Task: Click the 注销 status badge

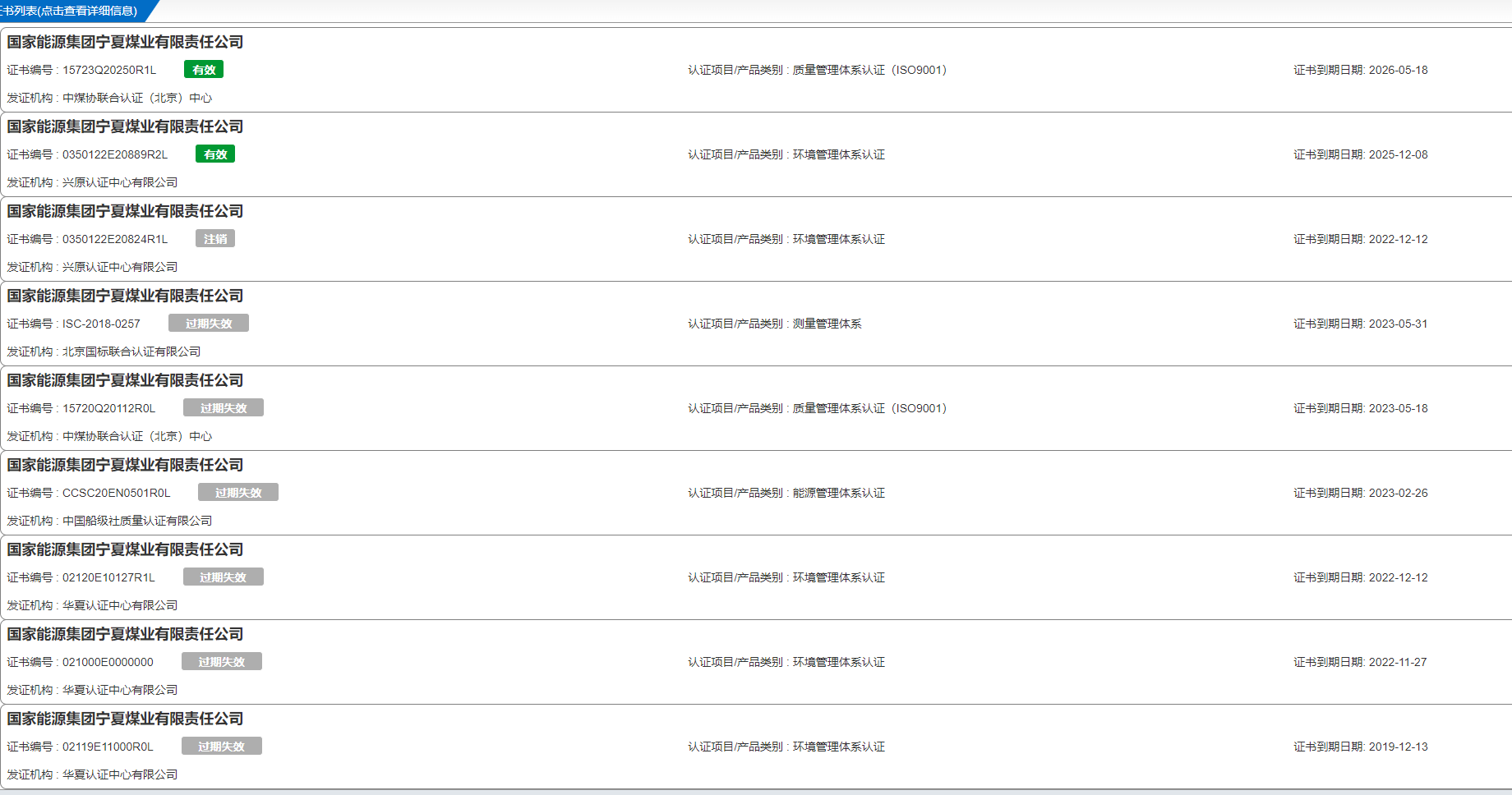Action: tap(215, 239)
